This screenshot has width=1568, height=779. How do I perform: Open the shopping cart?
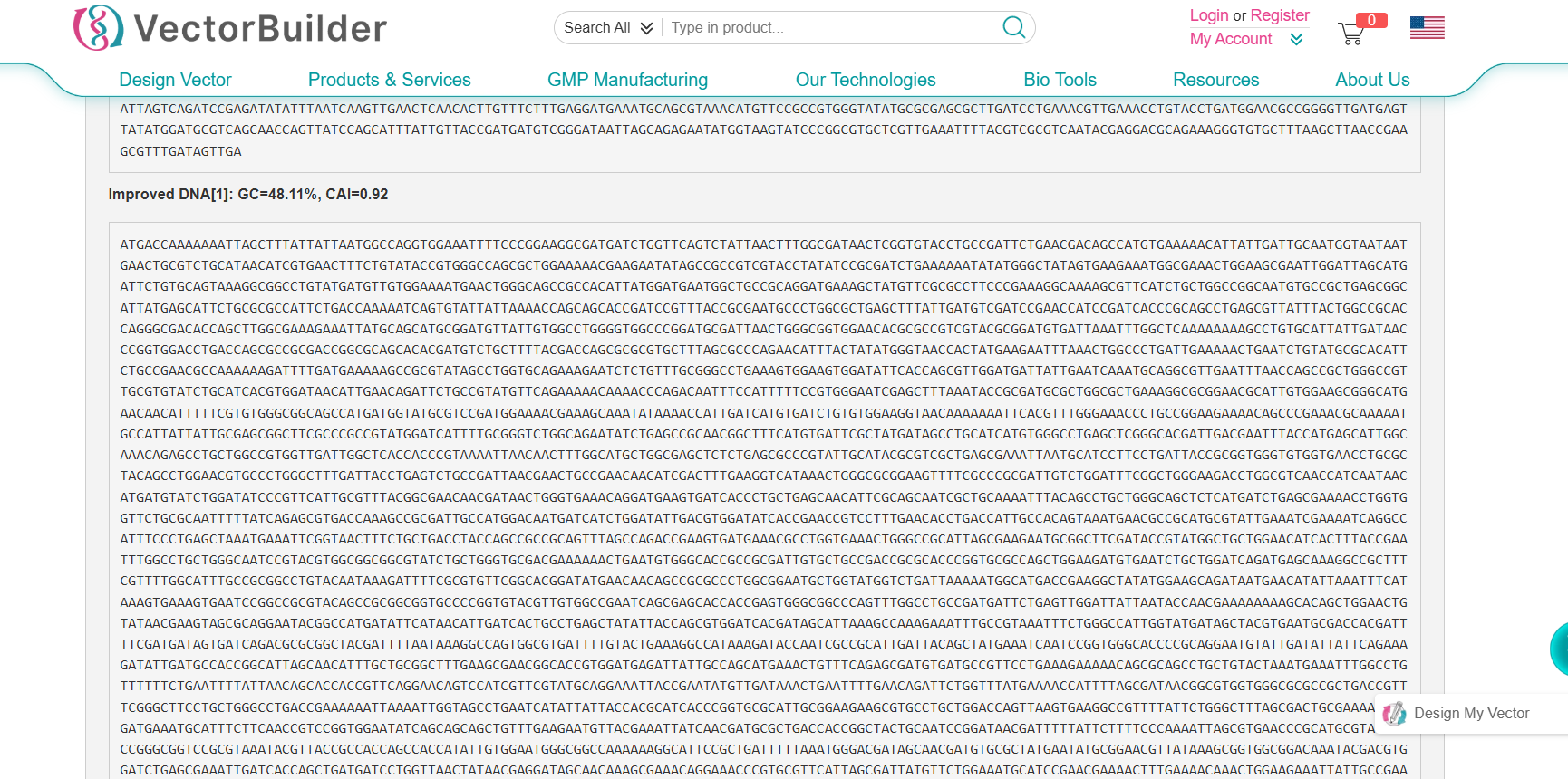(x=1350, y=34)
